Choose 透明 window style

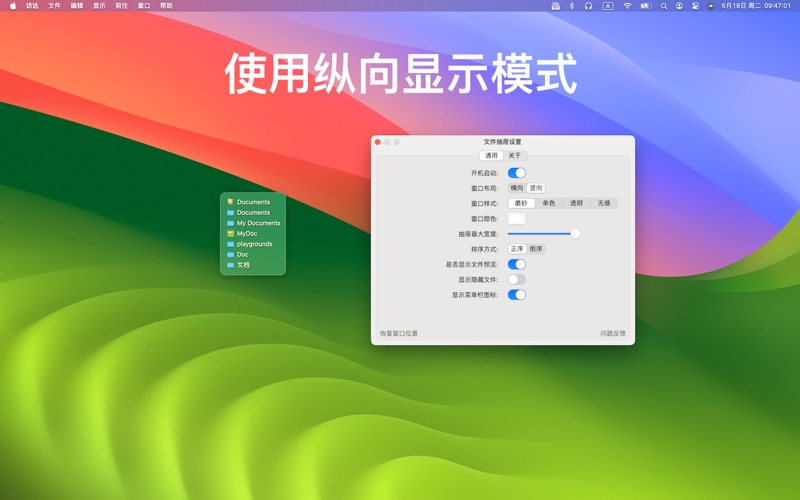[576, 203]
